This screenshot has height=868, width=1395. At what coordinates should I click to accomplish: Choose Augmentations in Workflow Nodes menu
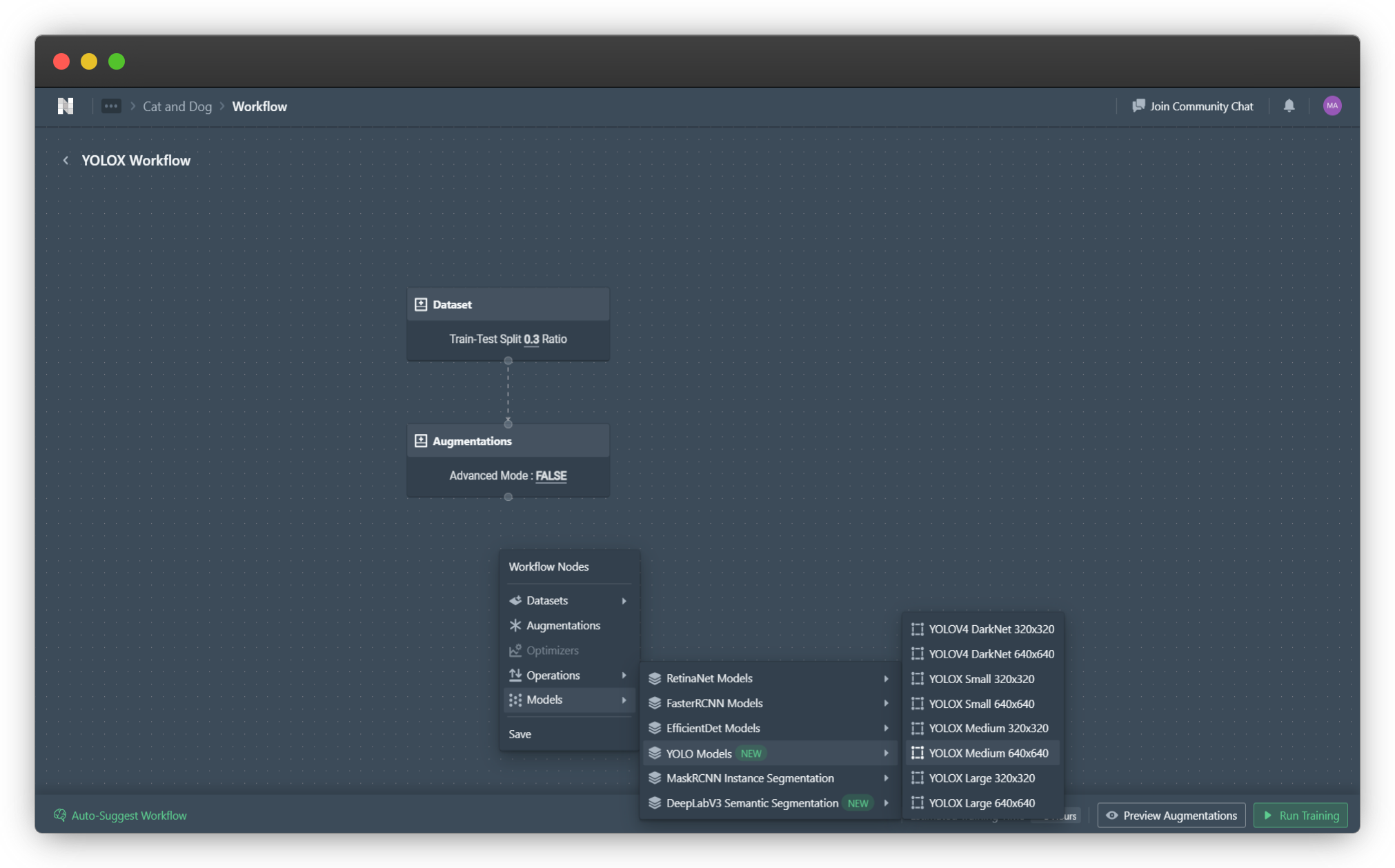point(562,625)
